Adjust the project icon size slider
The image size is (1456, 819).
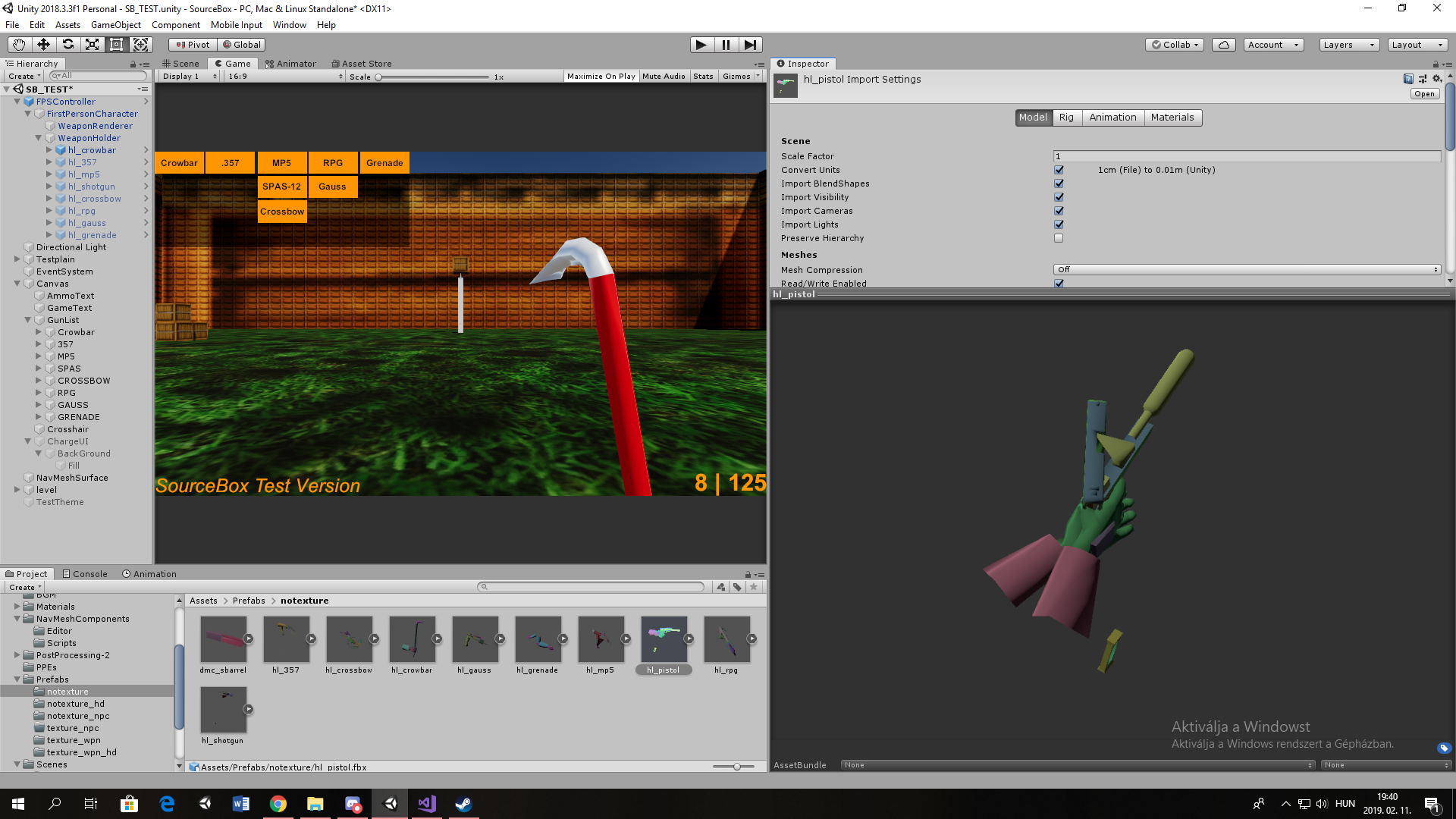tap(734, 767)
